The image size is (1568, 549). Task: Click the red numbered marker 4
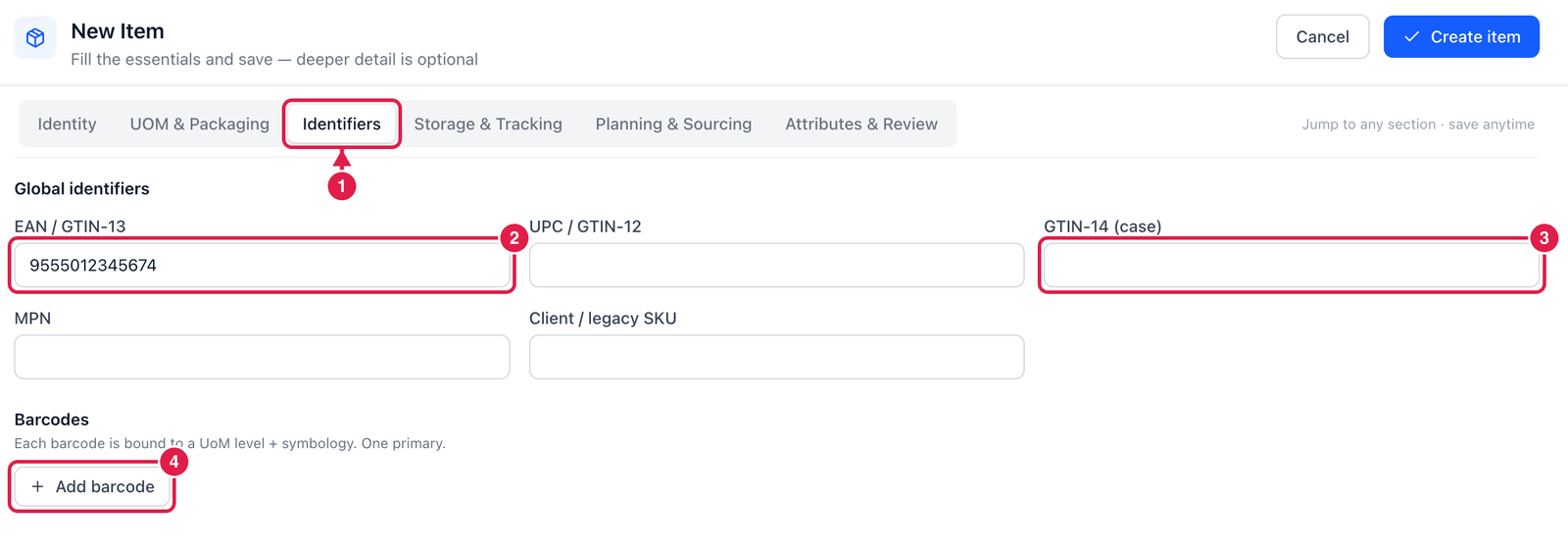(x=173, y=462)
